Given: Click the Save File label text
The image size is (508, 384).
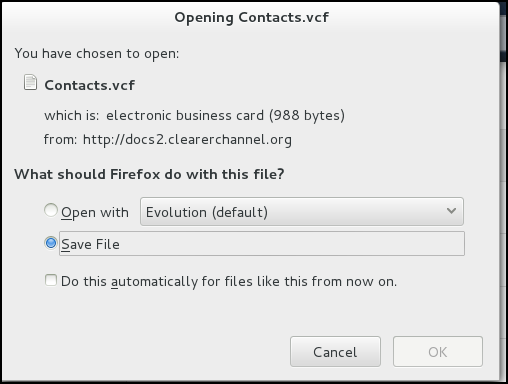Looking at the screenshot, I should [x=90, y=244].
